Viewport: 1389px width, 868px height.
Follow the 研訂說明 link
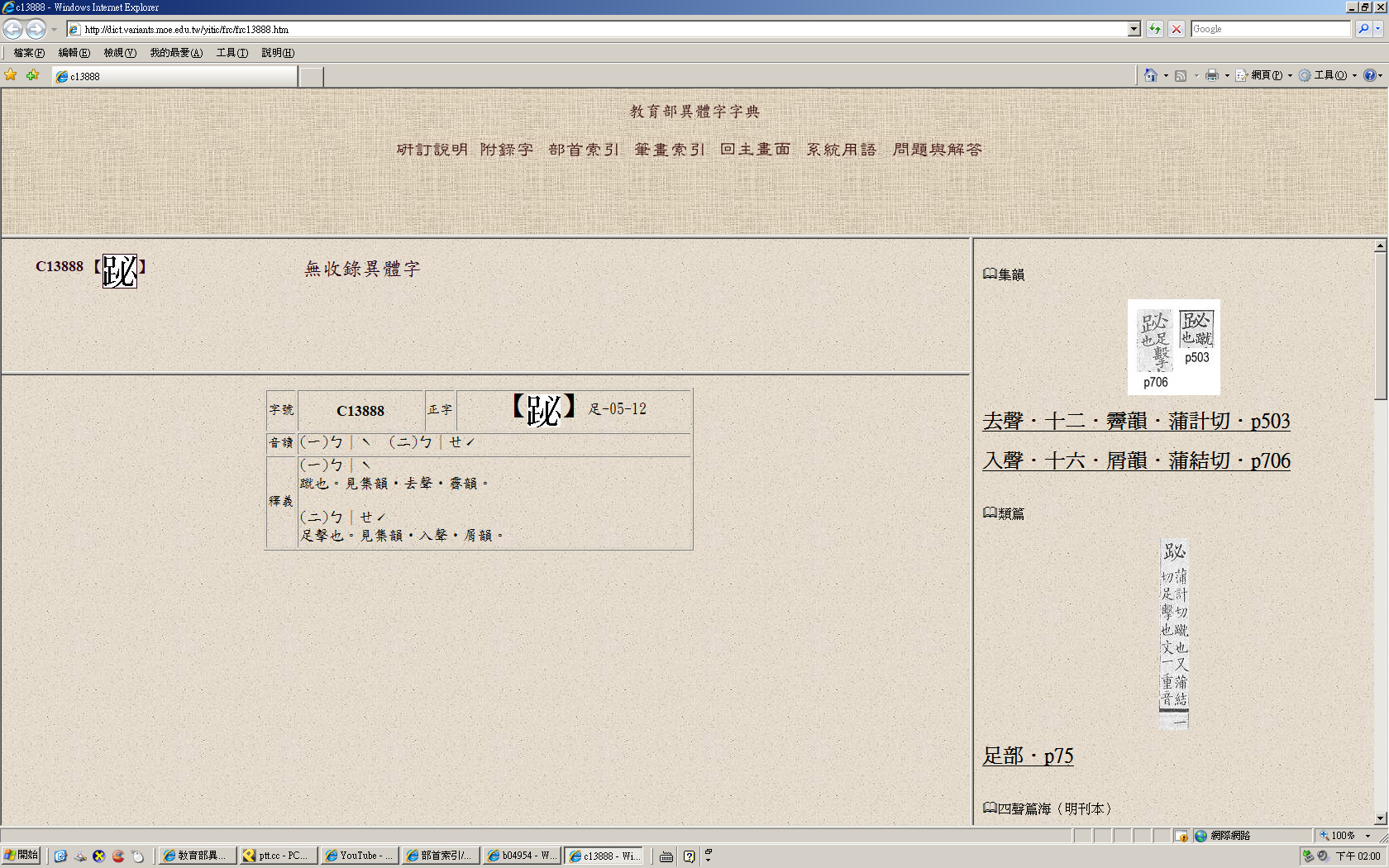point(432,150)
